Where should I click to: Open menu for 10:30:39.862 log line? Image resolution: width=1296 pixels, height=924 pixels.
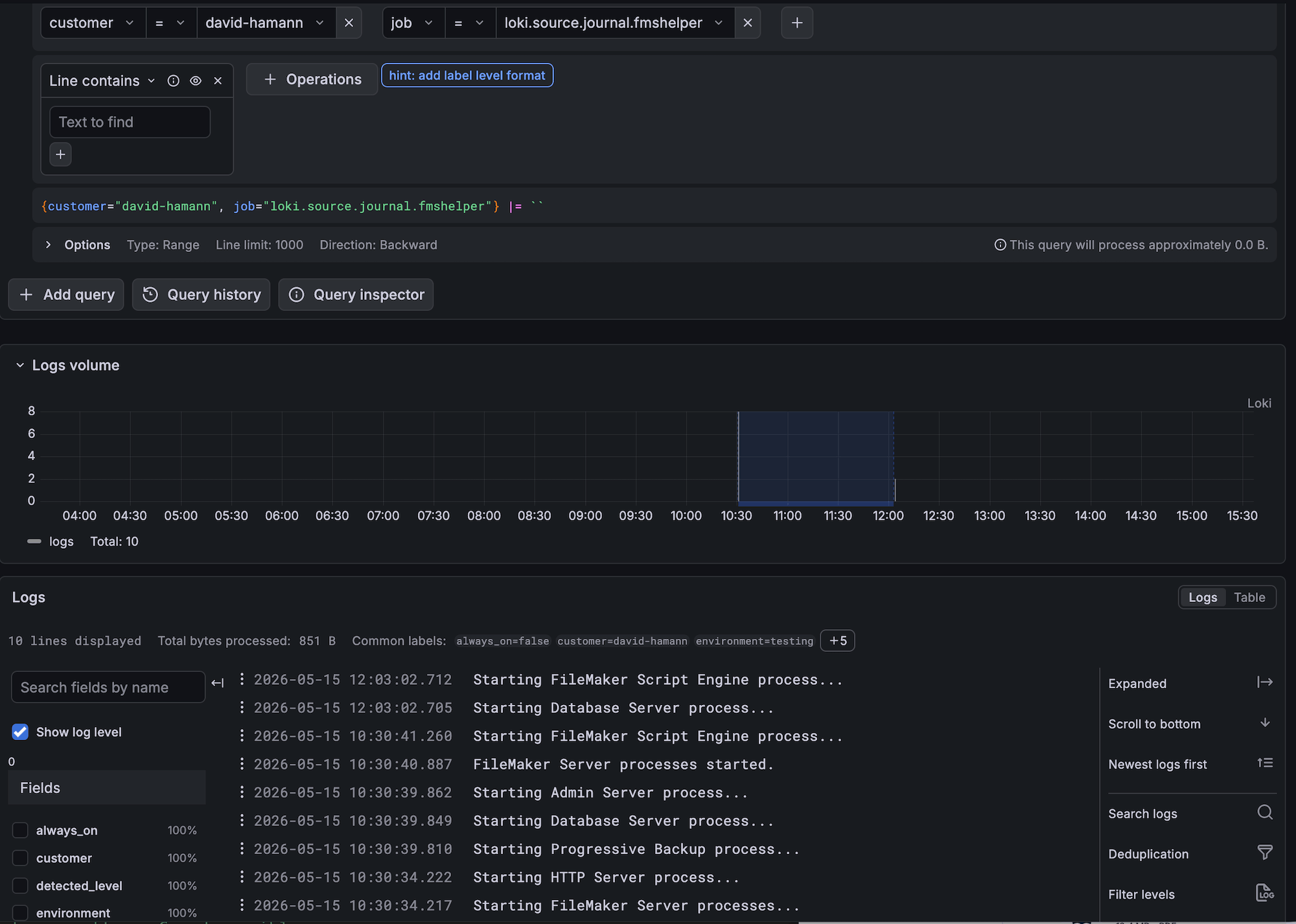click(x=242, y=791)
